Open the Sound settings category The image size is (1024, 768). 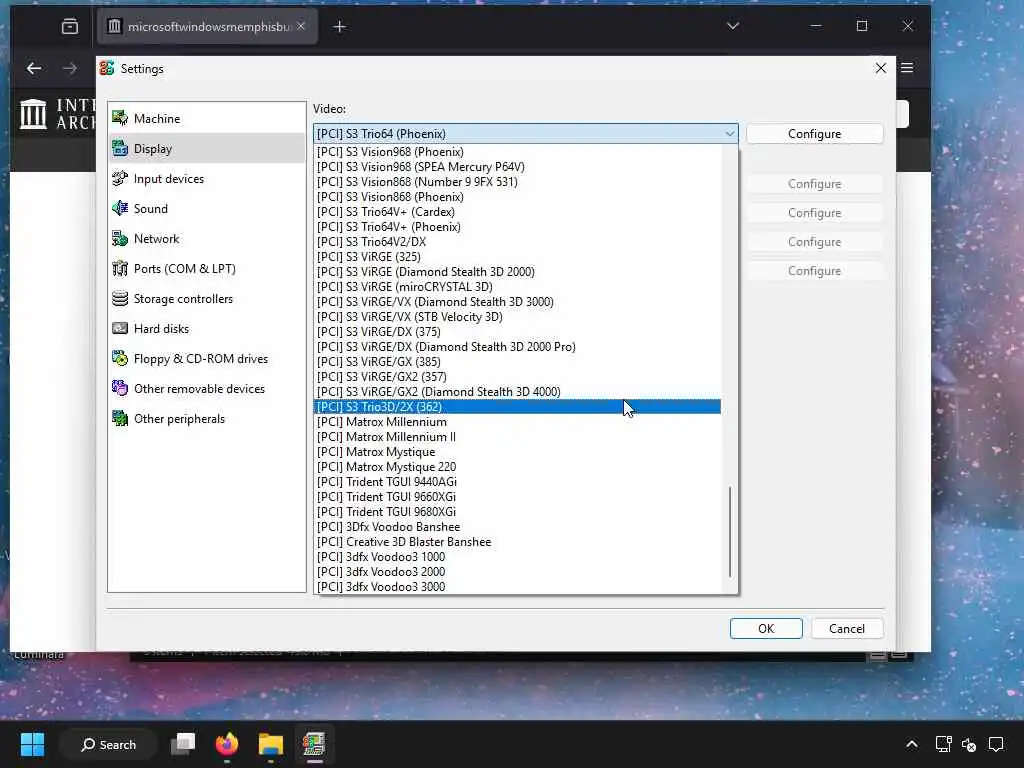coord(206,208)
